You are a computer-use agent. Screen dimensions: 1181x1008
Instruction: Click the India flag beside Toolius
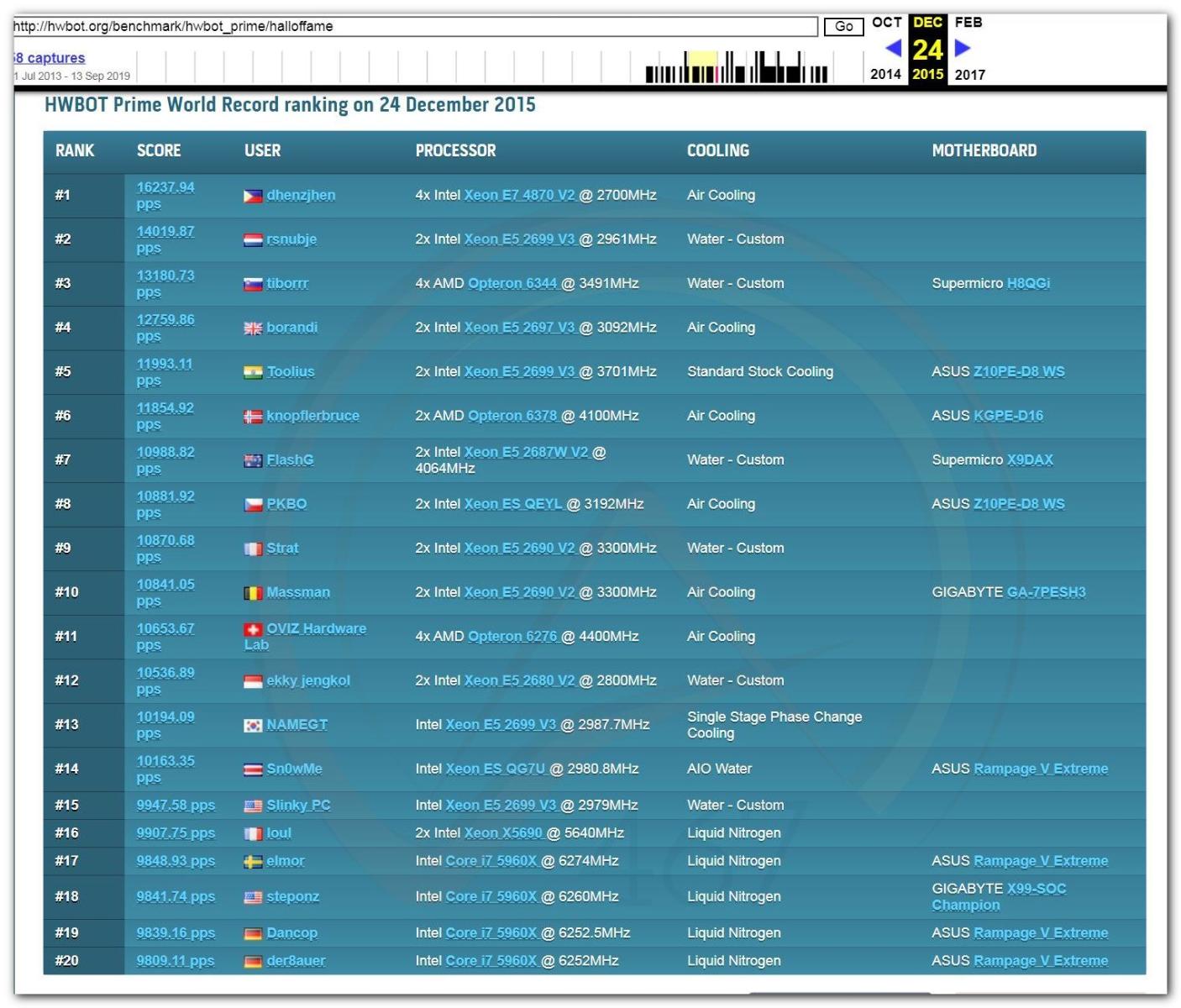tap(253, 372)
